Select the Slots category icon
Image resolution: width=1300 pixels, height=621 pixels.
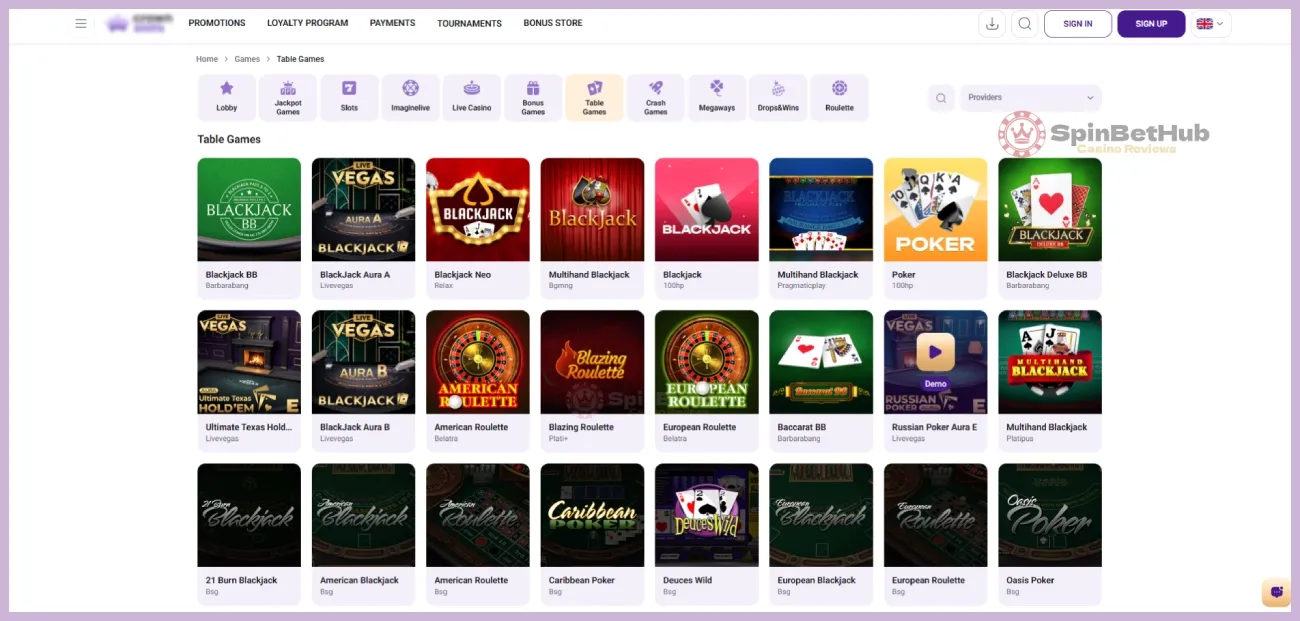349,98
